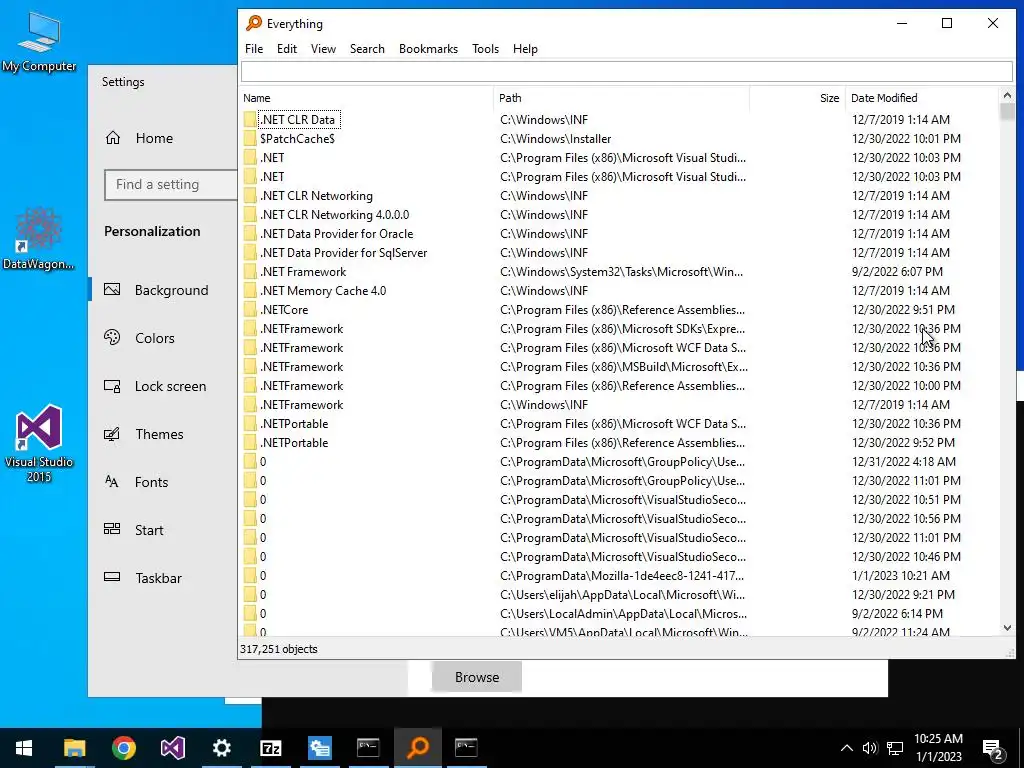Viewport: 1024px width, 768px height.
Task: Open the Search menu in Everything
Action: pyautogui.click(x=366, y=49)
